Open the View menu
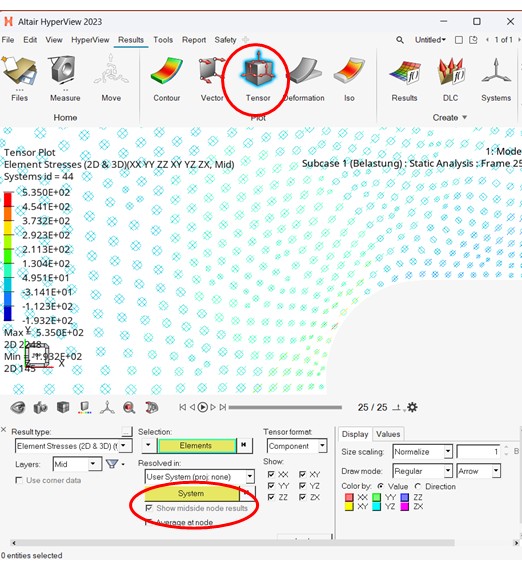The height and width of the screenshot is (567, 522). [54, 40]
